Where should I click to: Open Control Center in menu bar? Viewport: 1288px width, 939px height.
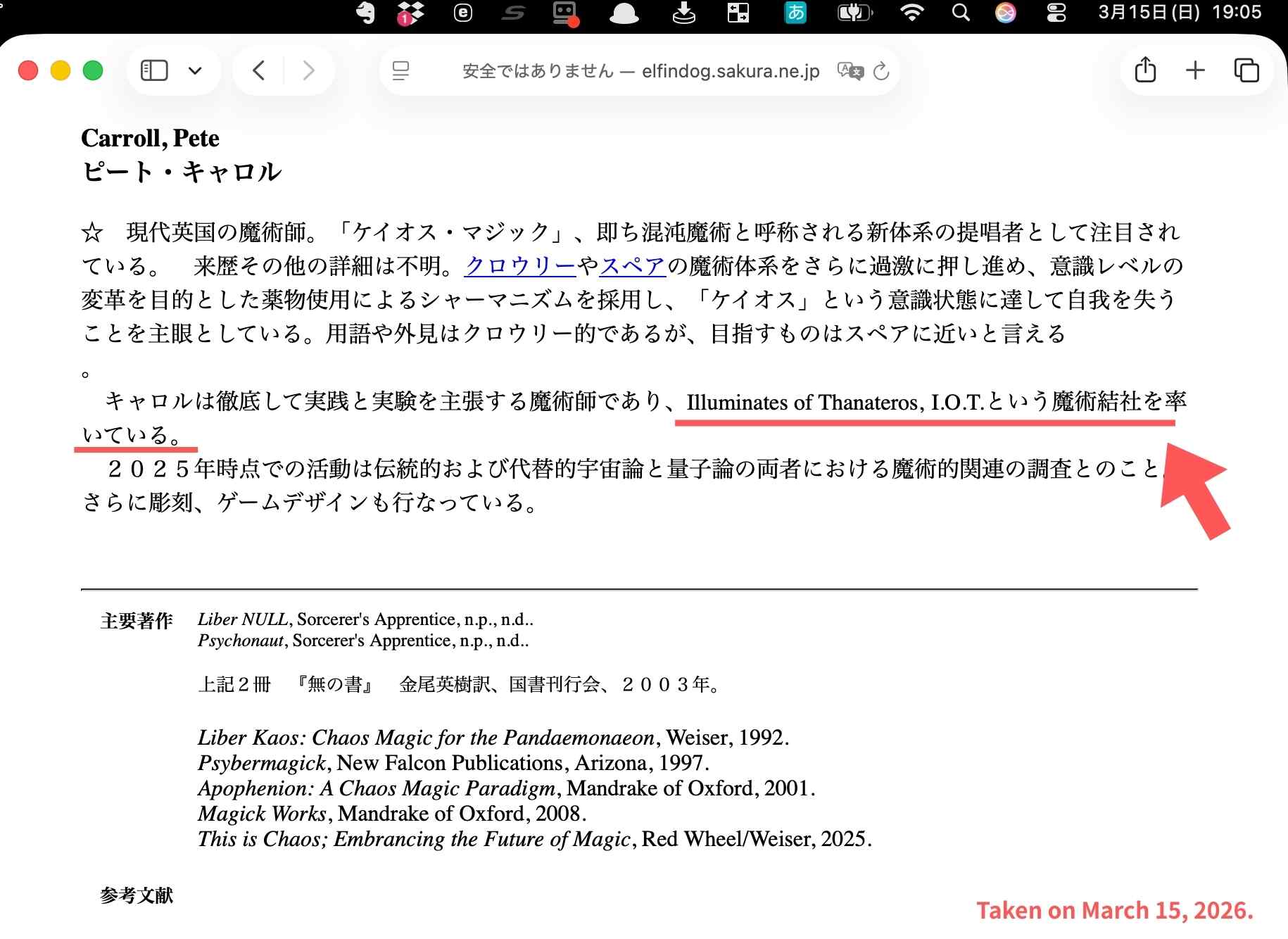point(1056,13)
